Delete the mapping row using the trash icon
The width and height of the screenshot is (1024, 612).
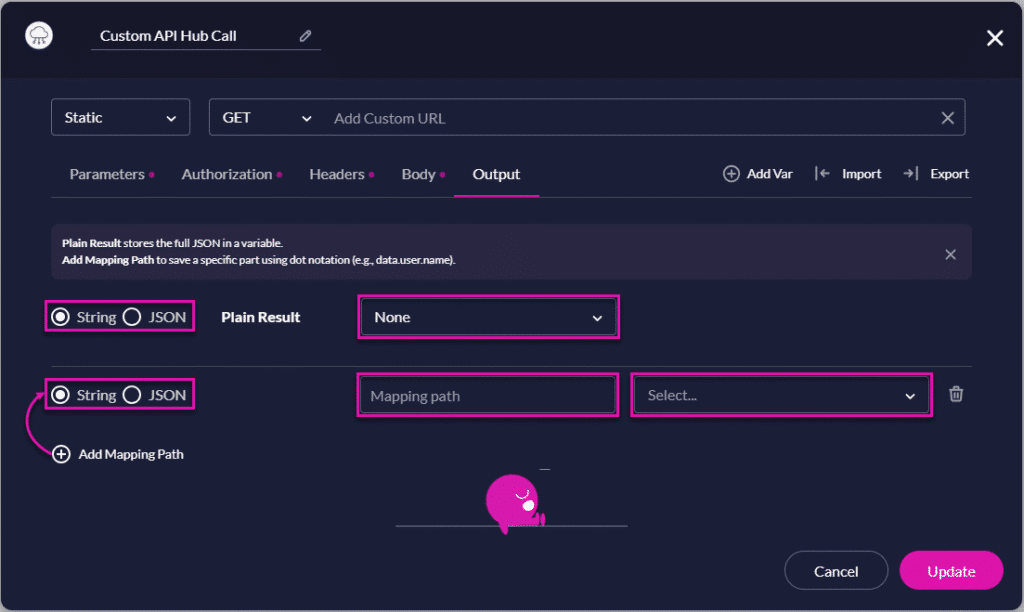point(956,395)
